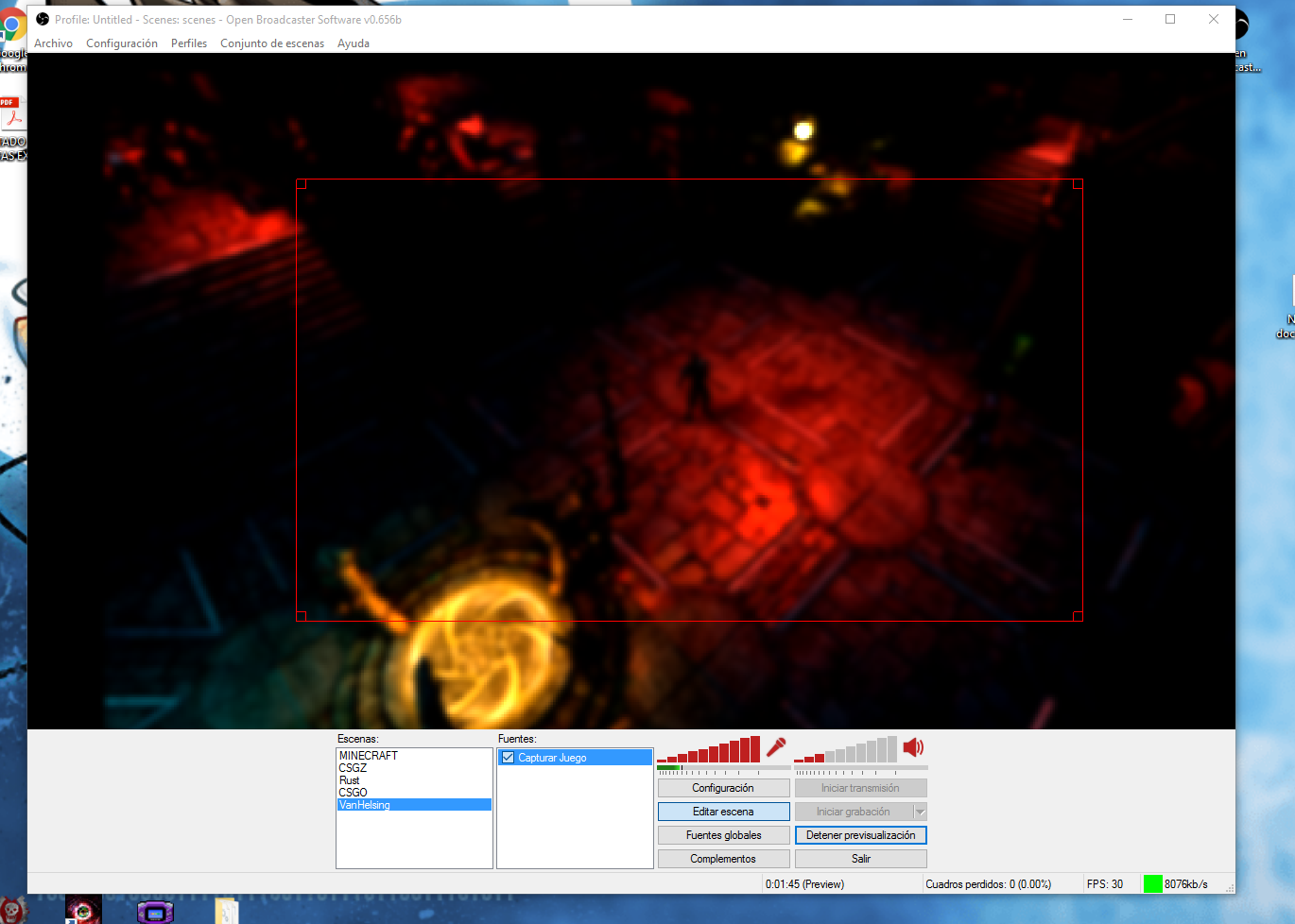Click the bottom-right handle of the source box
This screenshot has width=1295, height=924.
1078,616
